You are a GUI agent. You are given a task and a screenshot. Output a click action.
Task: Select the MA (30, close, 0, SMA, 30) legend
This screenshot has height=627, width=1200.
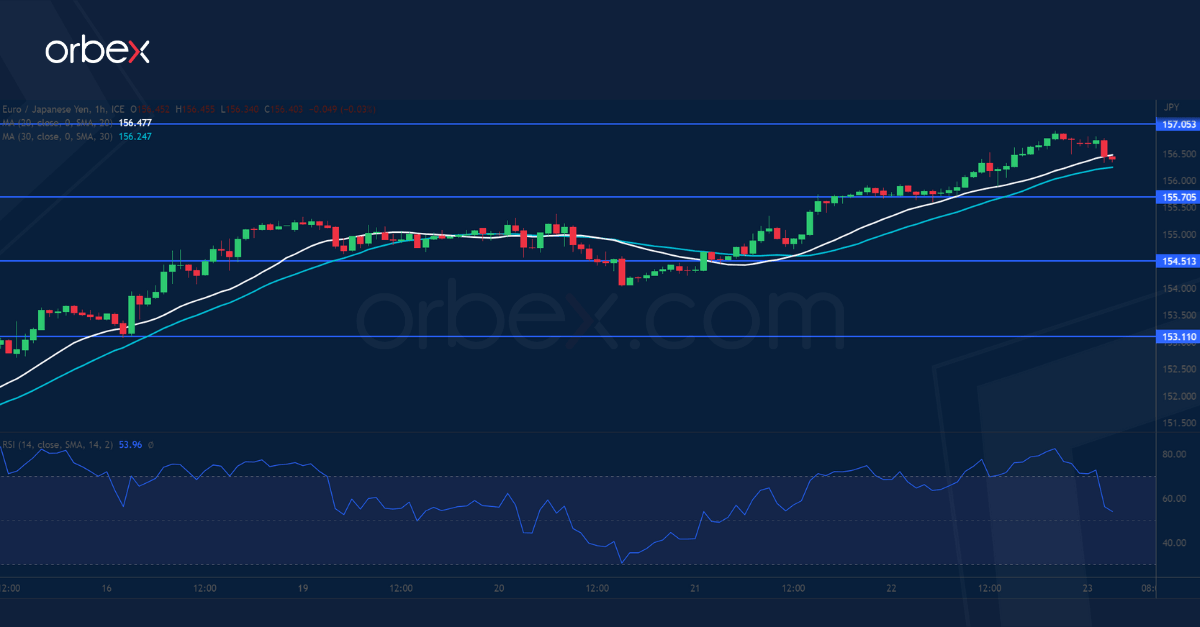point(57,137)
